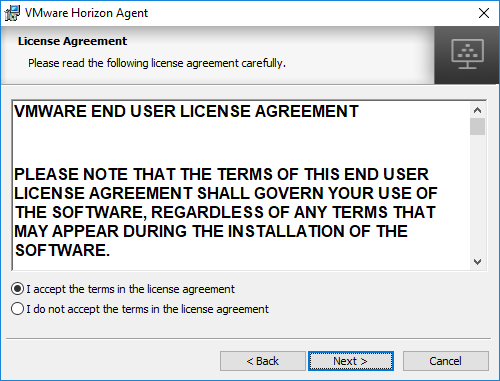Click the license scrollbar down arrow
500x381 pixels.
pyautogui.click(x=477, y=262)
